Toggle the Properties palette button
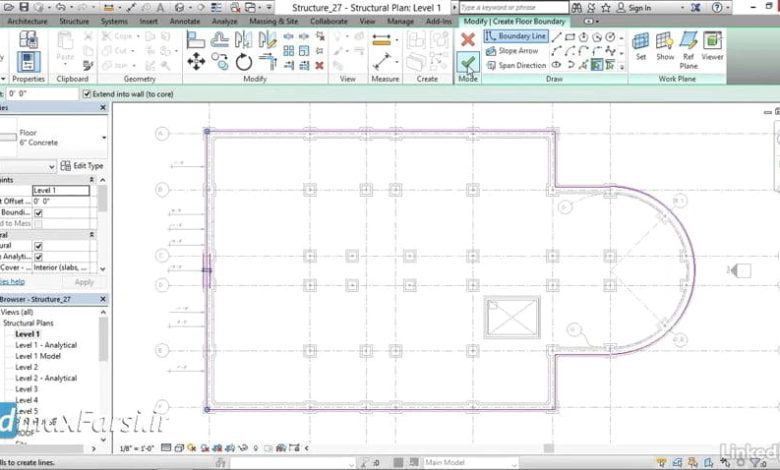This screenshot has height=470, width=780. [x=28, y=62]
